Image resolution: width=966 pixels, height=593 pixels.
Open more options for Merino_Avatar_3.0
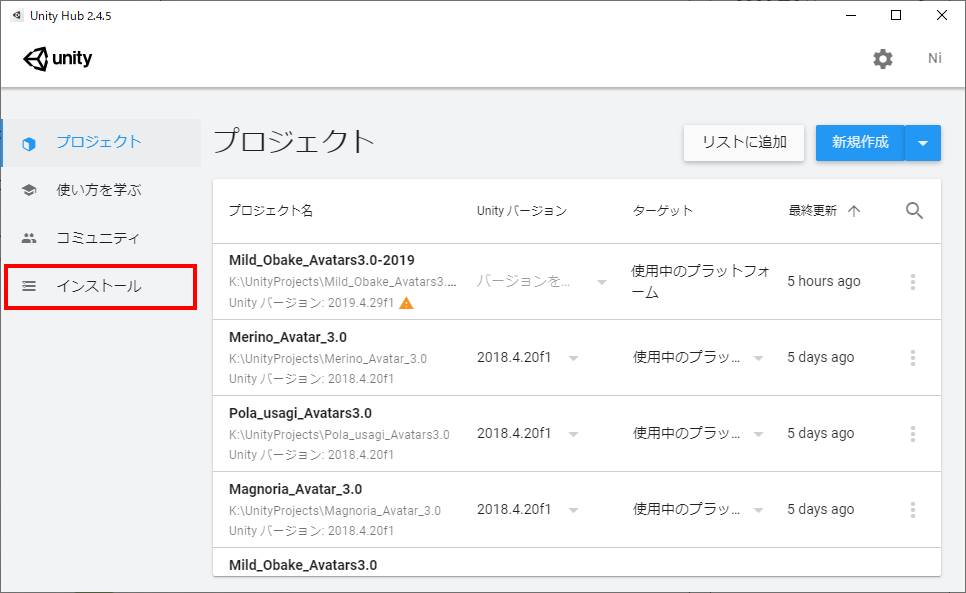coord(913,358)
